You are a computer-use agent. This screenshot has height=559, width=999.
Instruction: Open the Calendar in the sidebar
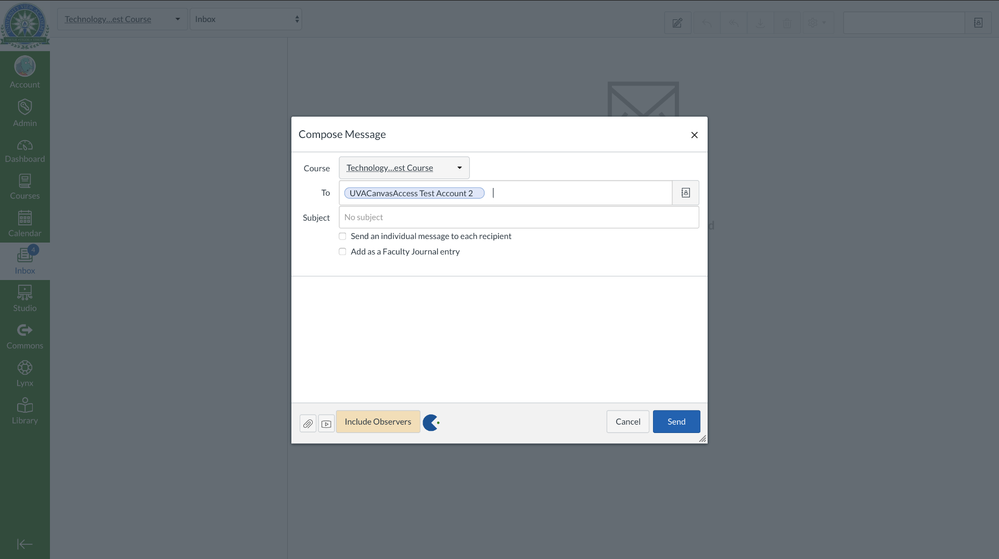click(25, 223)
